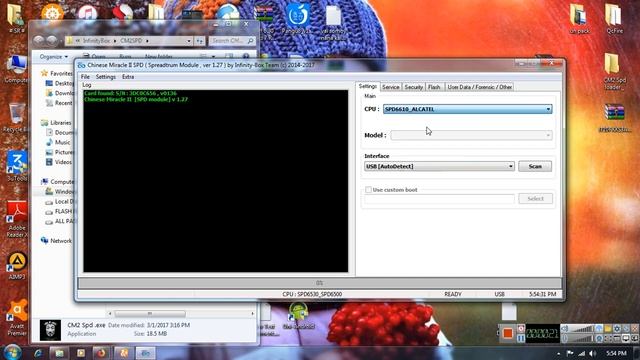
Task: Click the Explorer refresh button
Action: [x=200, y=41]
